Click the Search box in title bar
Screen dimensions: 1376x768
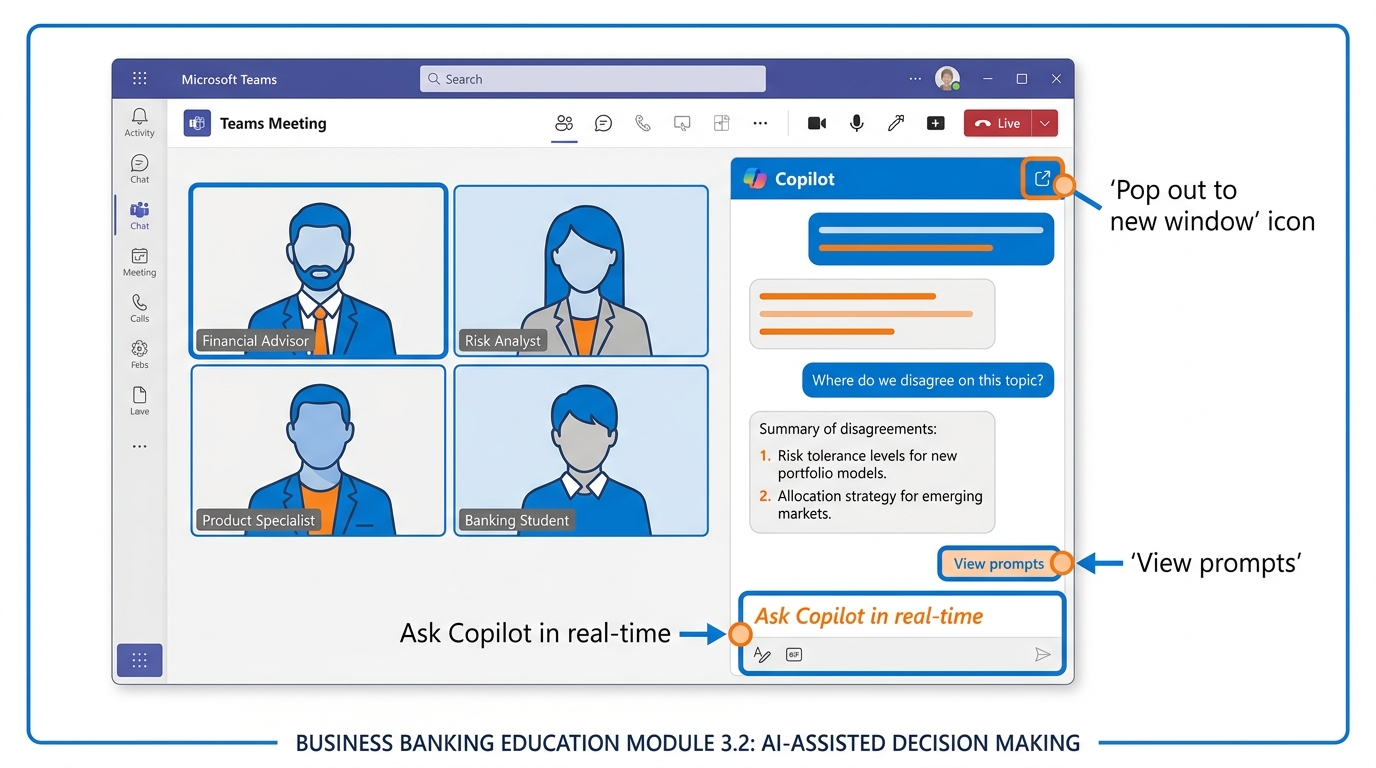593,79
